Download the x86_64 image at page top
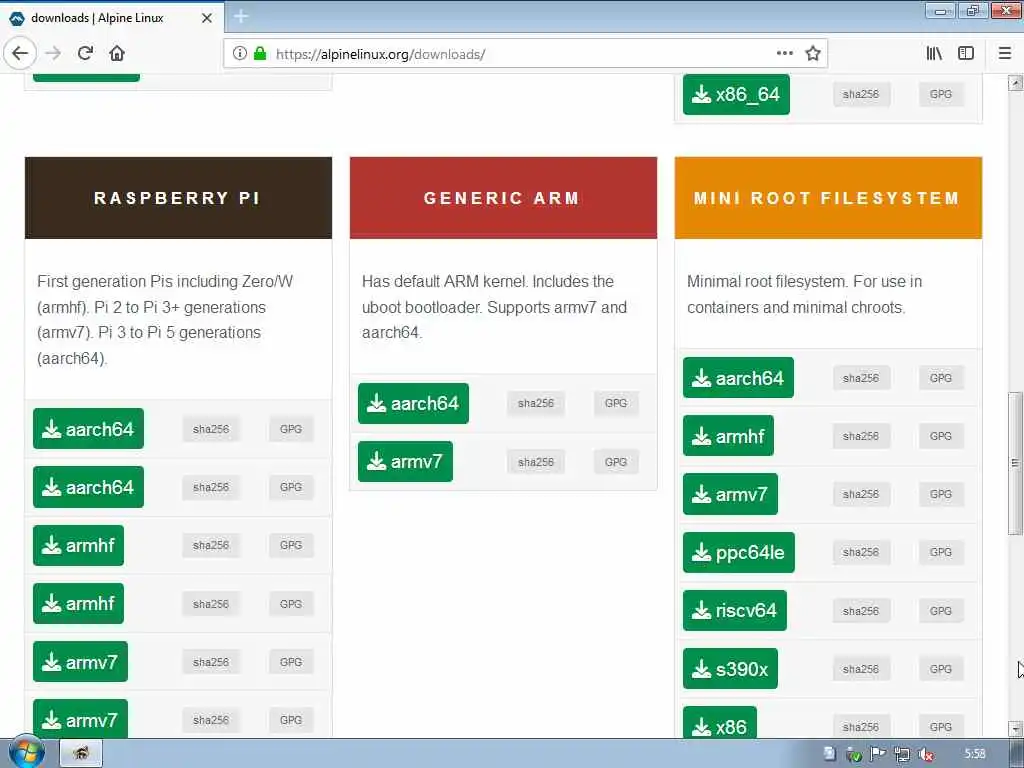1024x768 pixels. (736, 94)
